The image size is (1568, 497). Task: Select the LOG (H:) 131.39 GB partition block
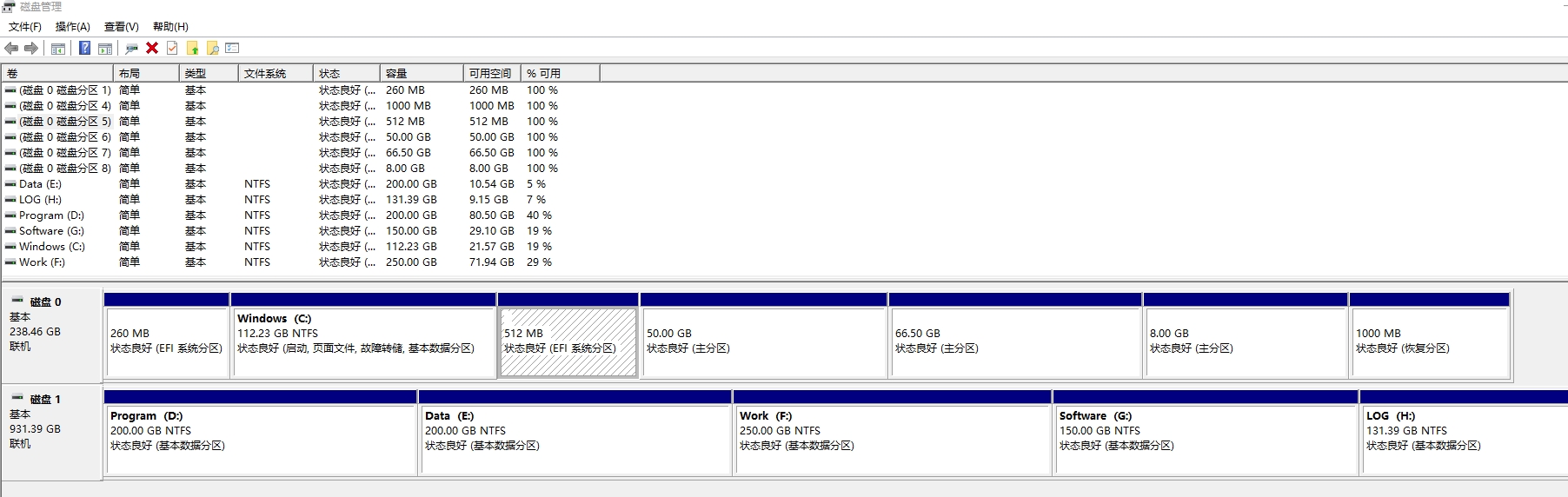click(1465, 433)
